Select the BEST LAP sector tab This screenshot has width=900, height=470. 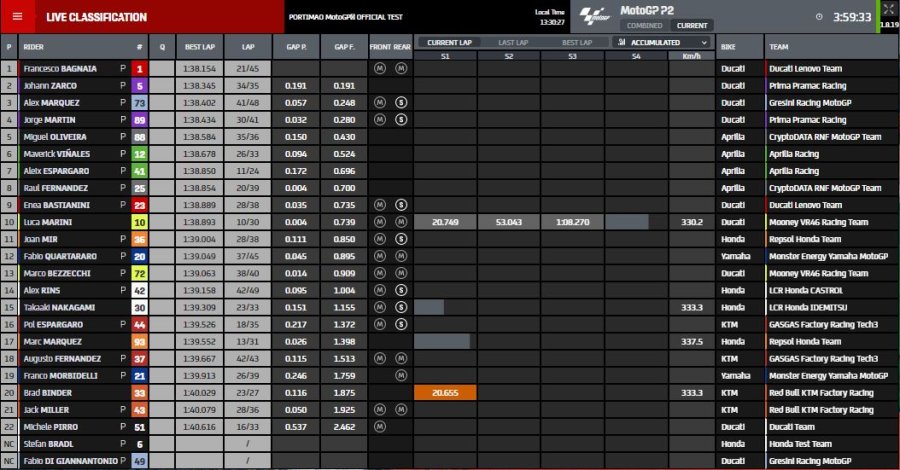click(577, 42)
